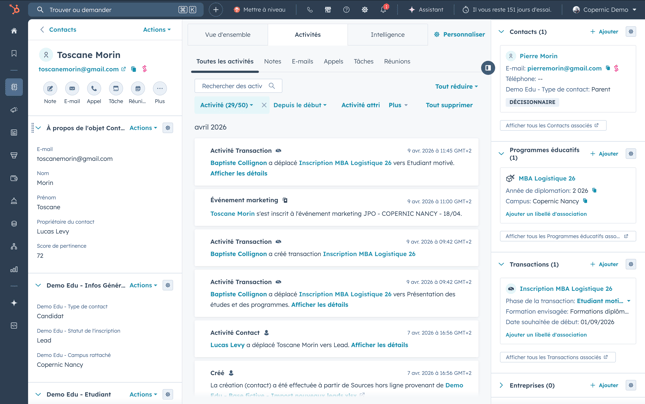Select the E-mails activity tab
The image size is (645, 404).
coord(302,61)
